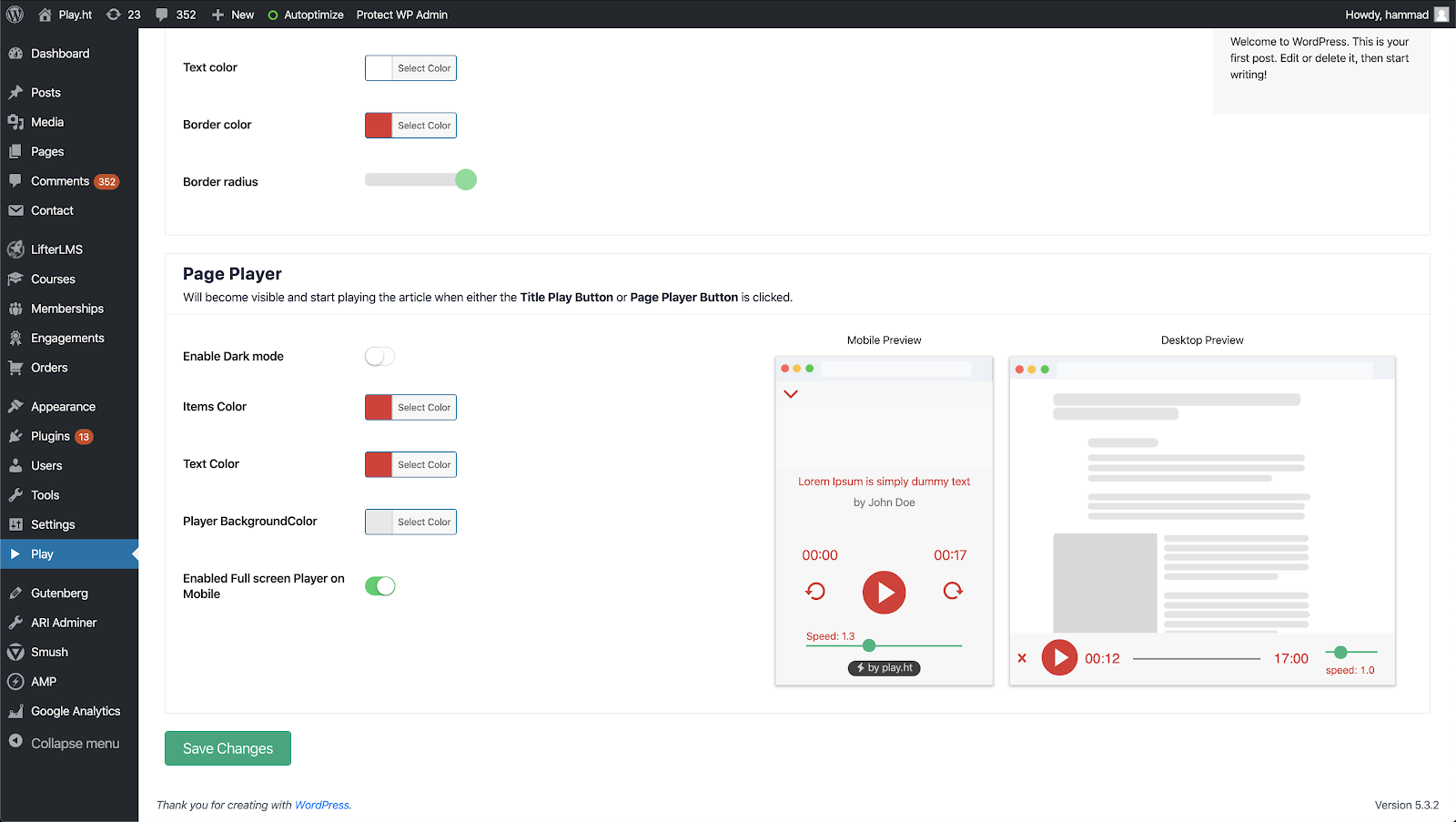Click the Appearance paintbrush icon
Image resolution: width=1456 pixels, height=822 pixels.
[x=15, y=407]
